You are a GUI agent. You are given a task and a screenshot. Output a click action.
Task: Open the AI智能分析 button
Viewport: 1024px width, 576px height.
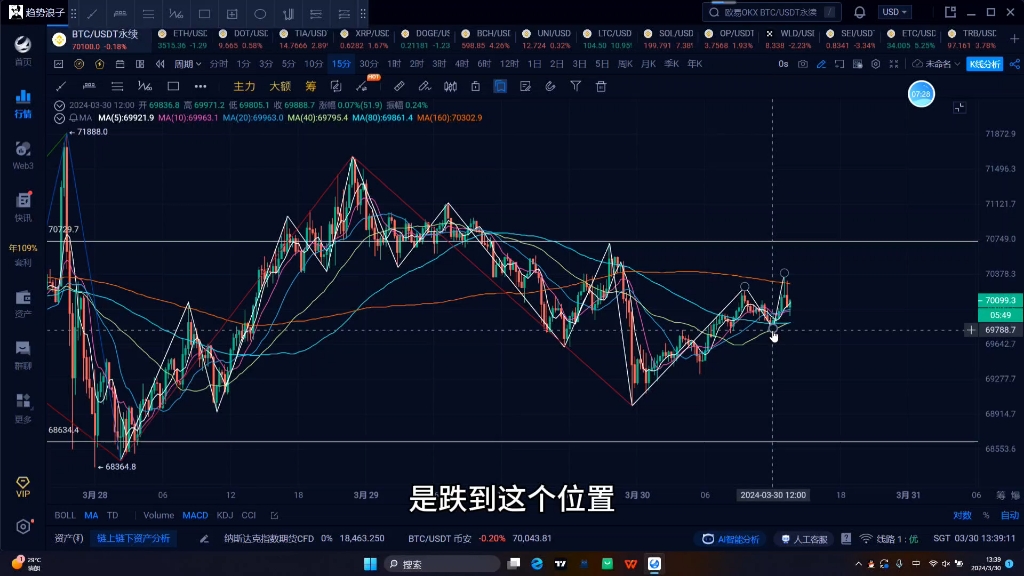730,539
